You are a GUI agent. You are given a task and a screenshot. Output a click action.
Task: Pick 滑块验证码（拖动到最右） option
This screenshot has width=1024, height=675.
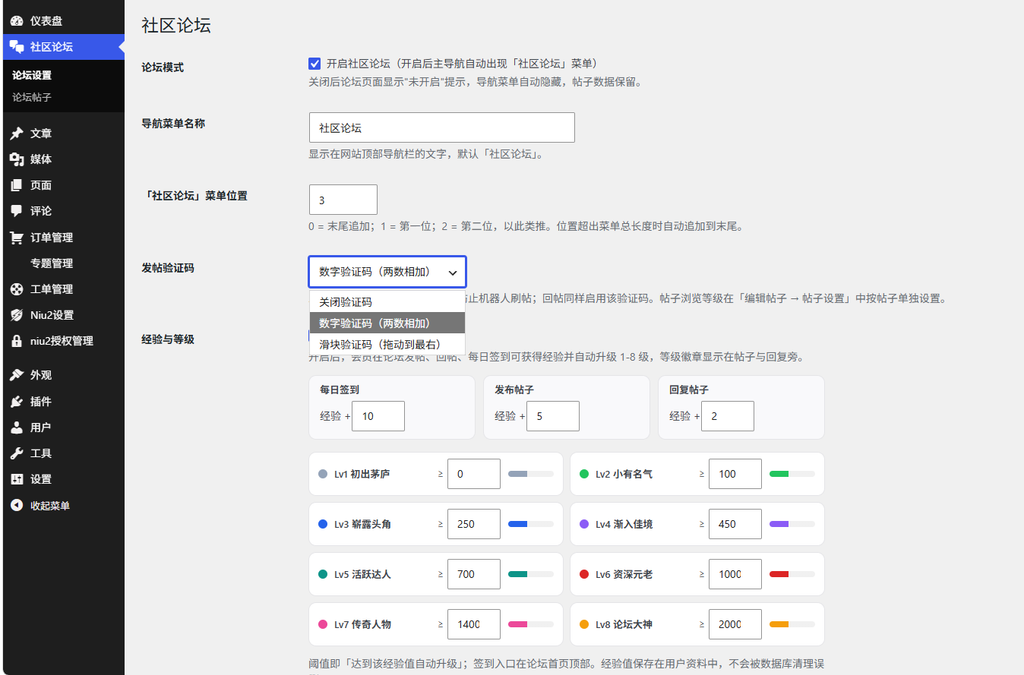[387, 344]
